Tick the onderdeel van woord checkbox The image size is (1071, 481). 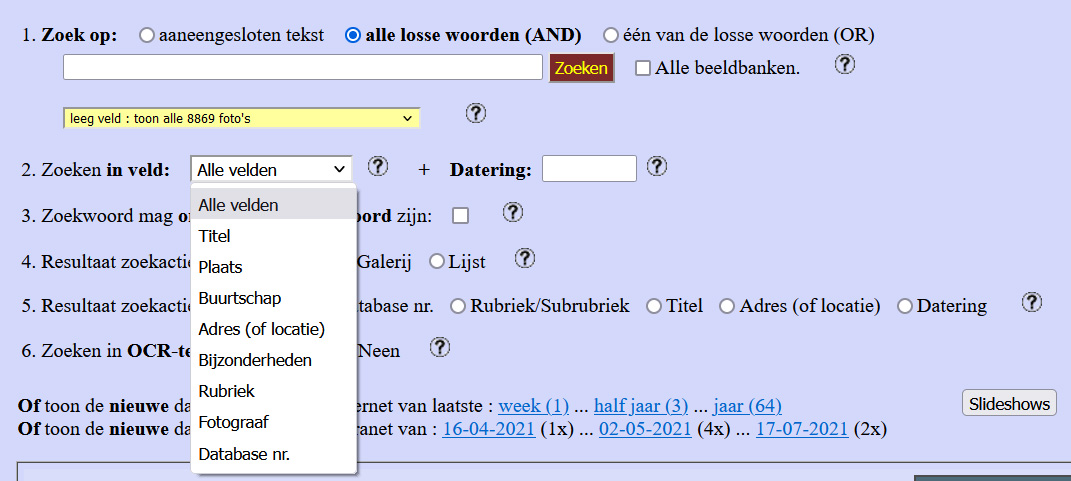click(x=460, y=216)
